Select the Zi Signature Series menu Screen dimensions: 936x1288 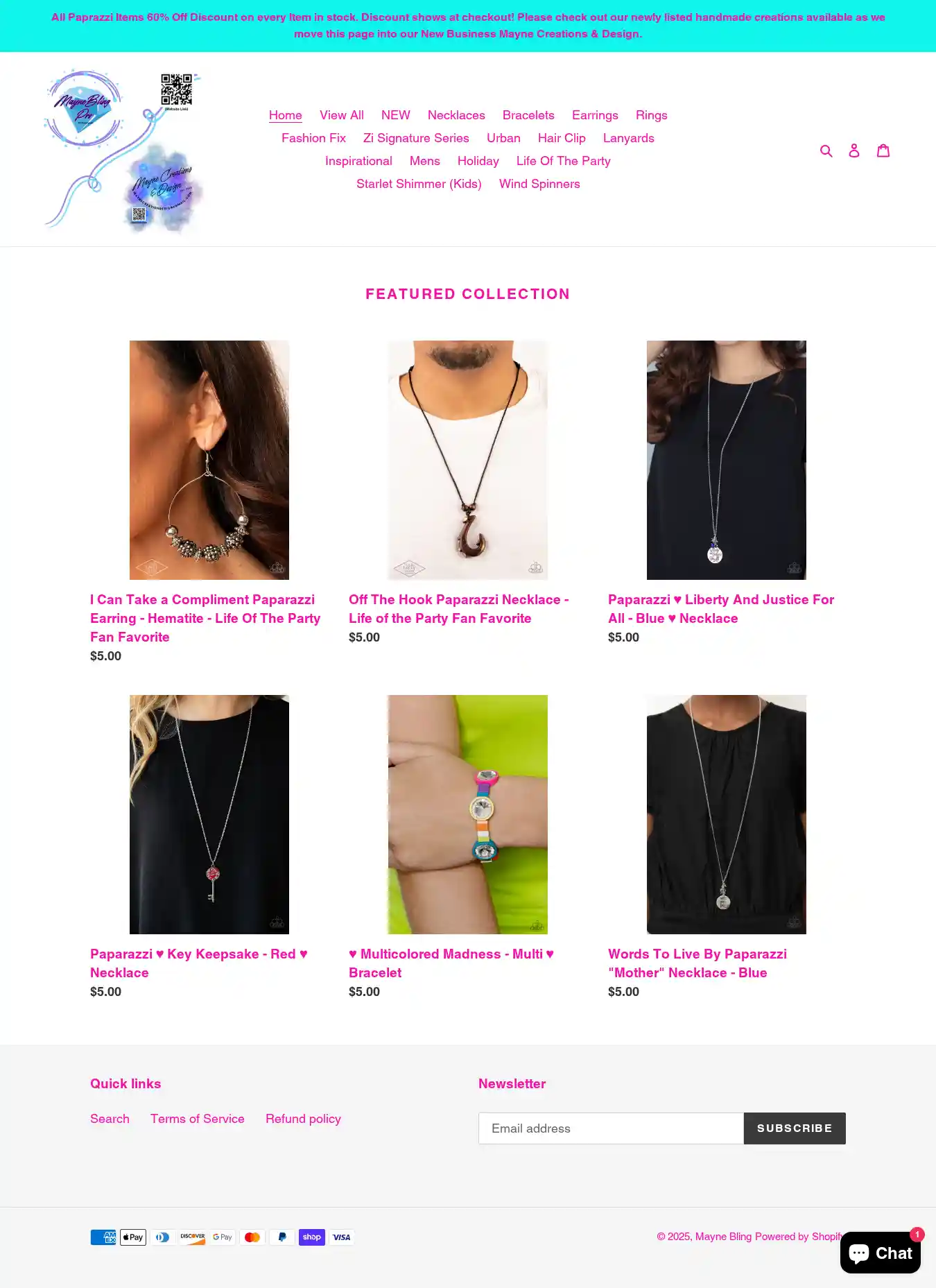point(416,138)
